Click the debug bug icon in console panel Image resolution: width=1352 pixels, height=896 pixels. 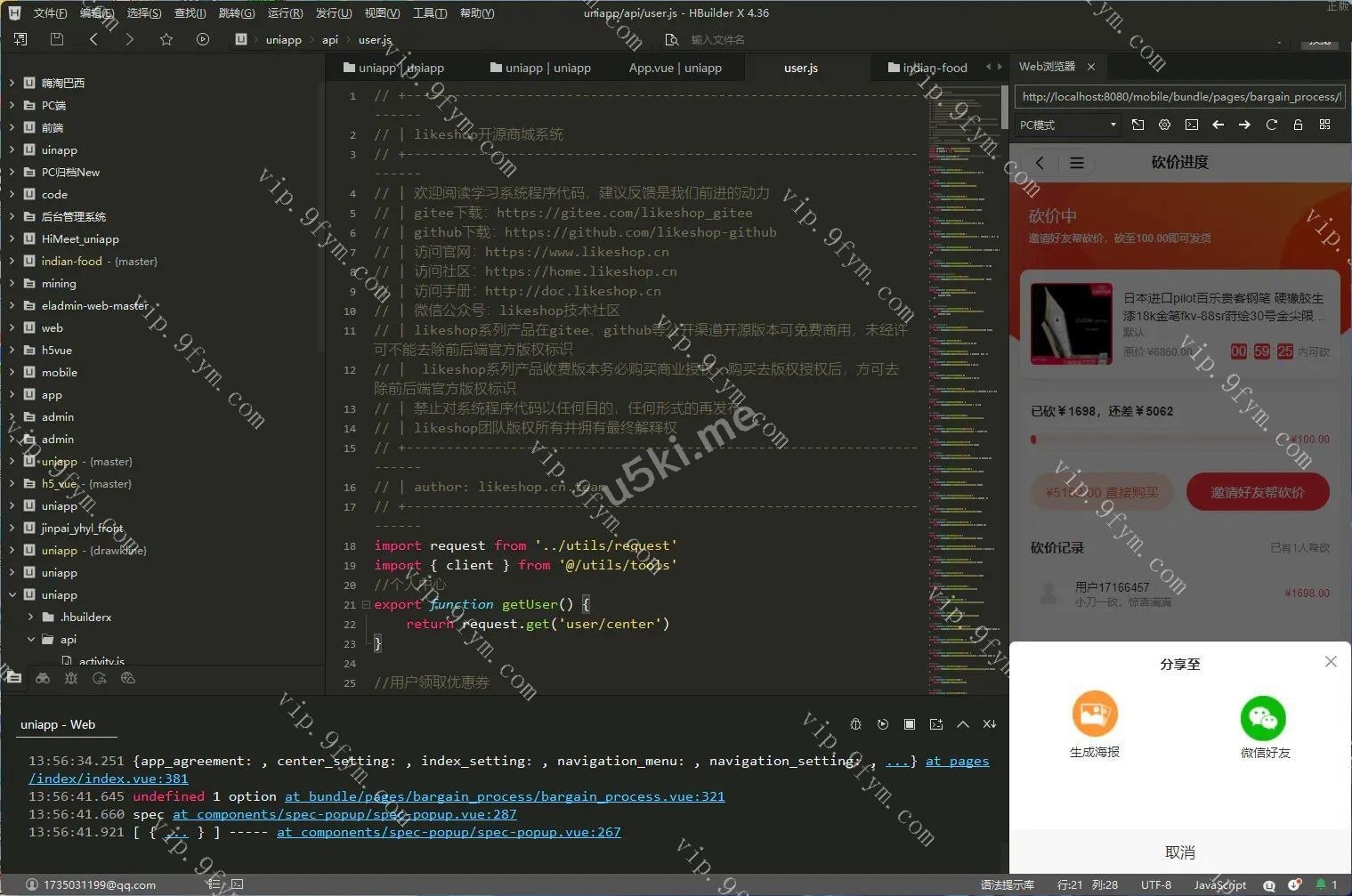[x=855, y=724]
